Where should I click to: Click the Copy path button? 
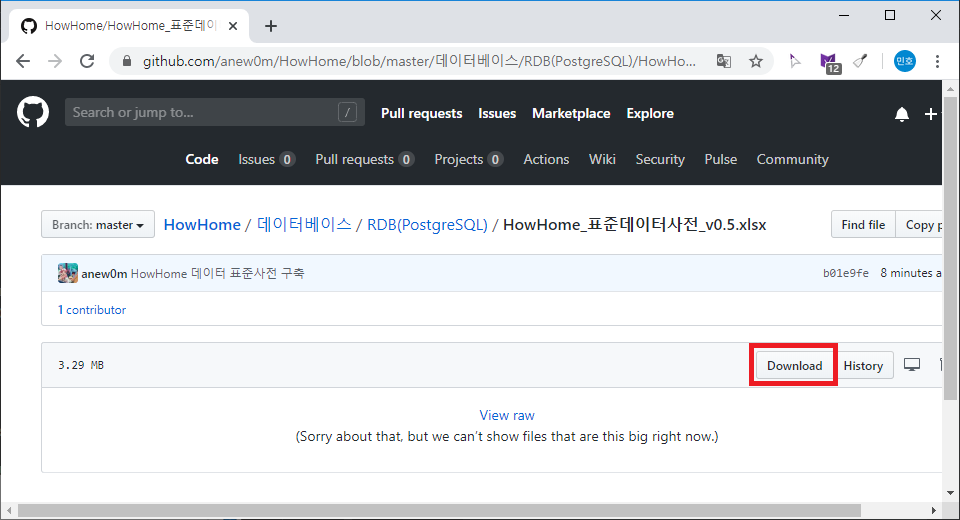(x=919, y=225)
